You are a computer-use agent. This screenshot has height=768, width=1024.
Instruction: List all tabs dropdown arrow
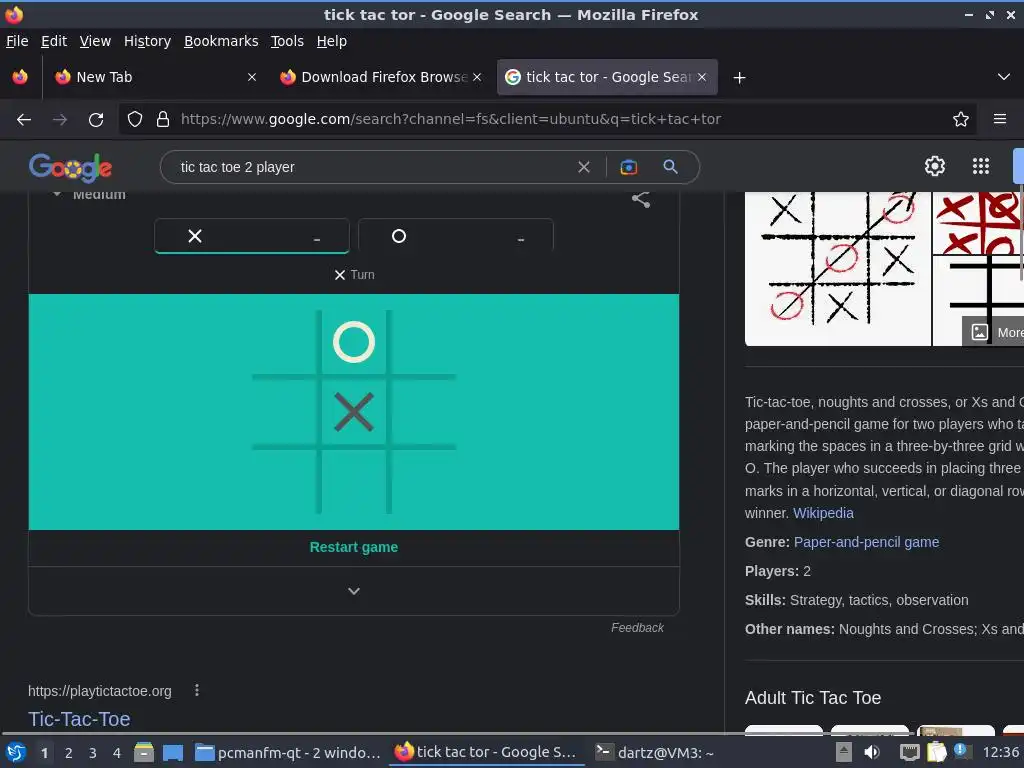click(1004, 77)
